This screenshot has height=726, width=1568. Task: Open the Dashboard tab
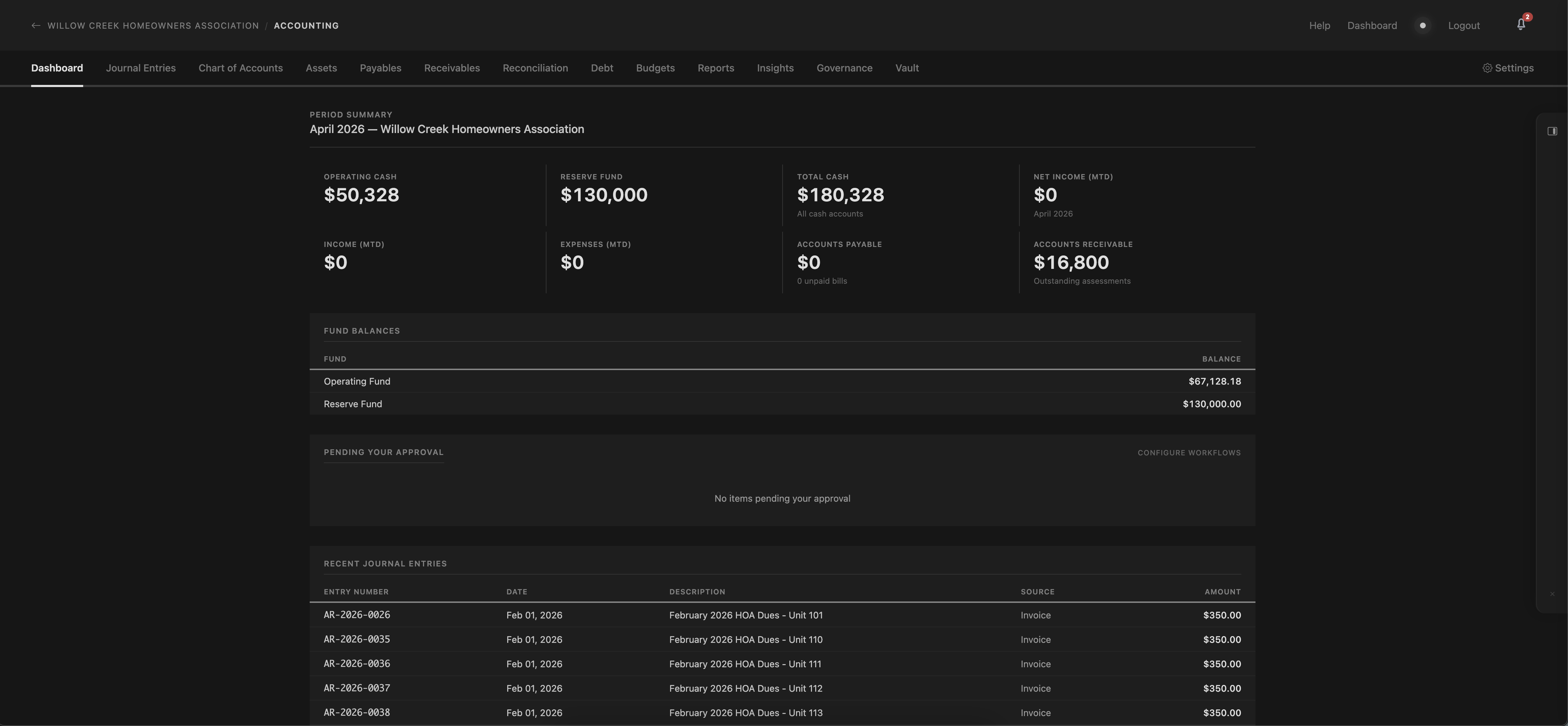click(x=57, y=68)
